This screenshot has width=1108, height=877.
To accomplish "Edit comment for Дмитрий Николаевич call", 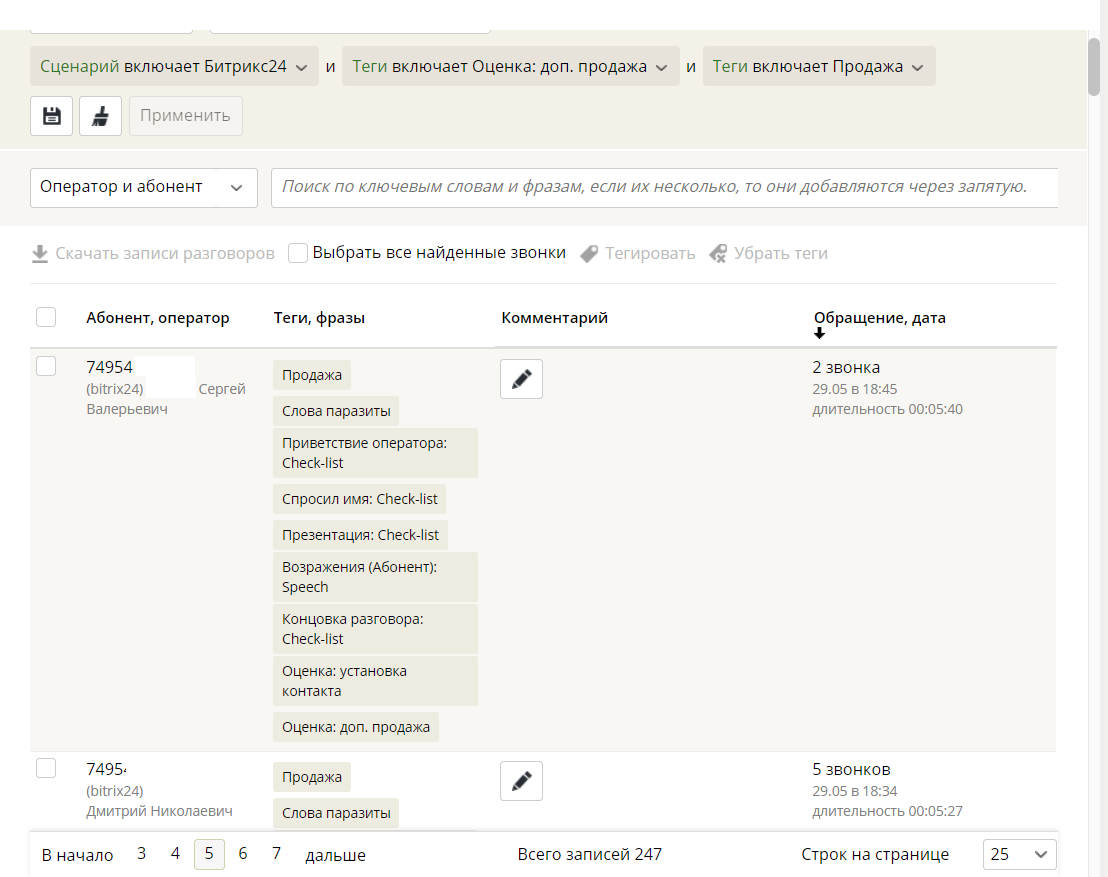I will tap(521, 781).
